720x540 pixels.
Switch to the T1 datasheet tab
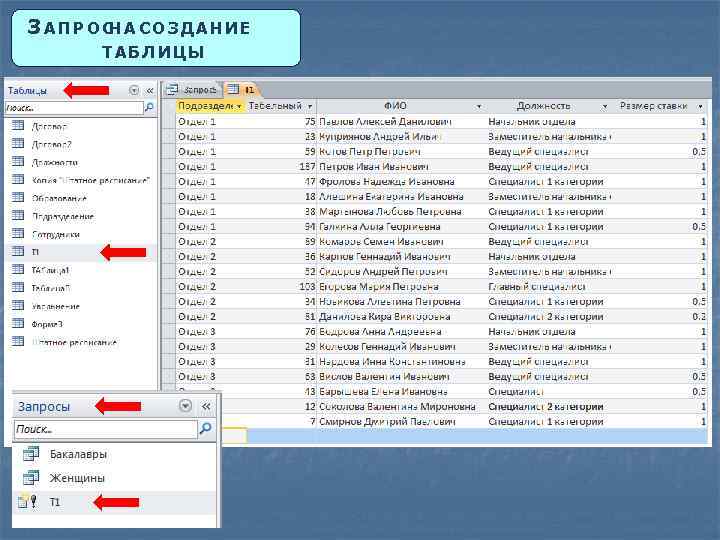[242, 90]
